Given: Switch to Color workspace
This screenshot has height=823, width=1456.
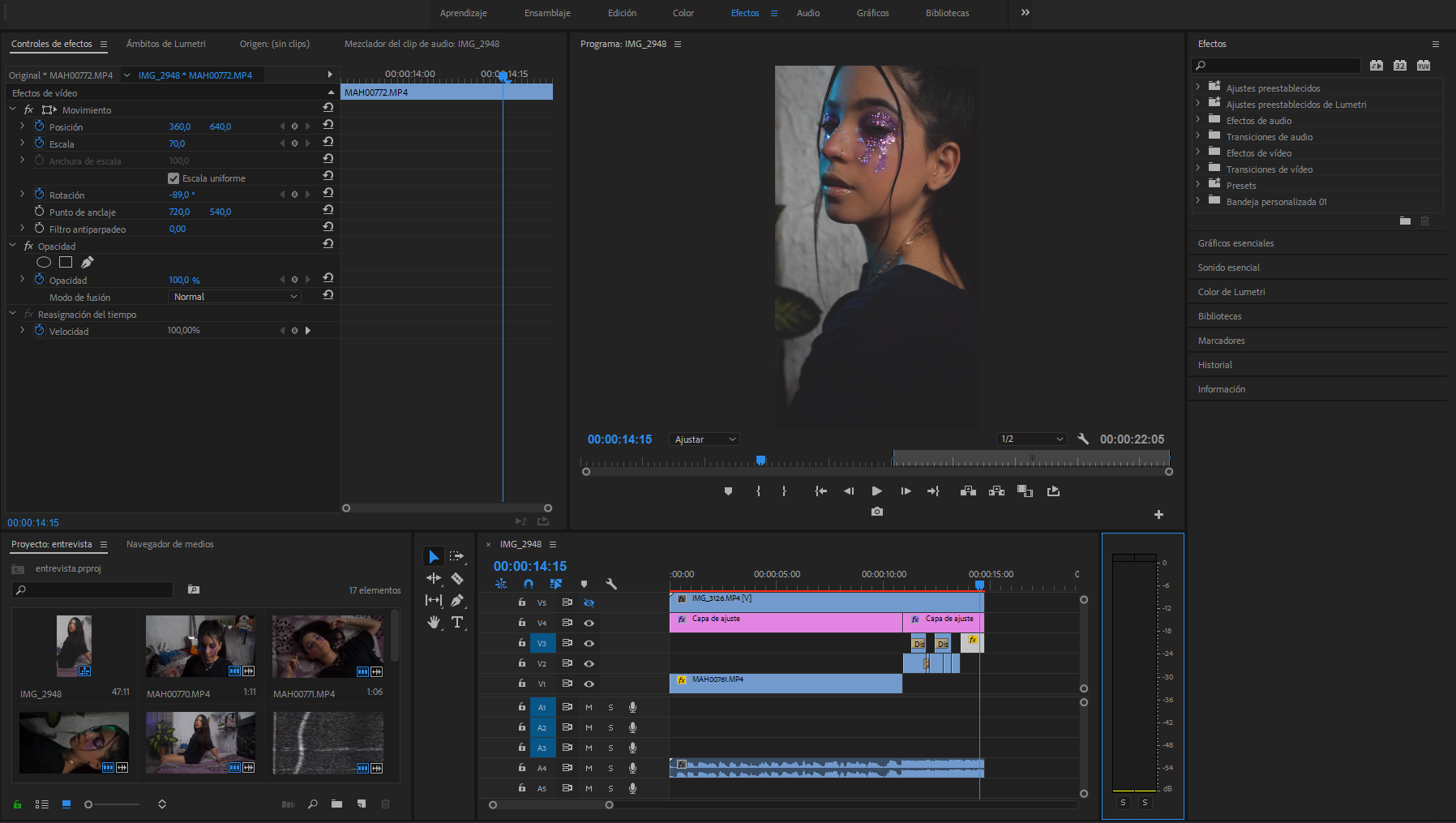Looking at the screenshot, I should point(683,13).
